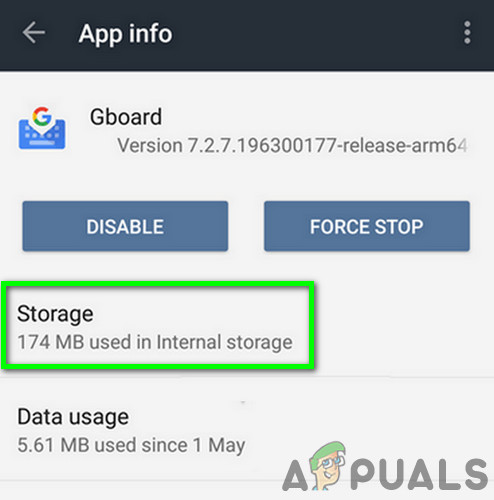This screenshot has width=494, height=500.
Task: Select the Gboard app name label
Action: (126, 117)
